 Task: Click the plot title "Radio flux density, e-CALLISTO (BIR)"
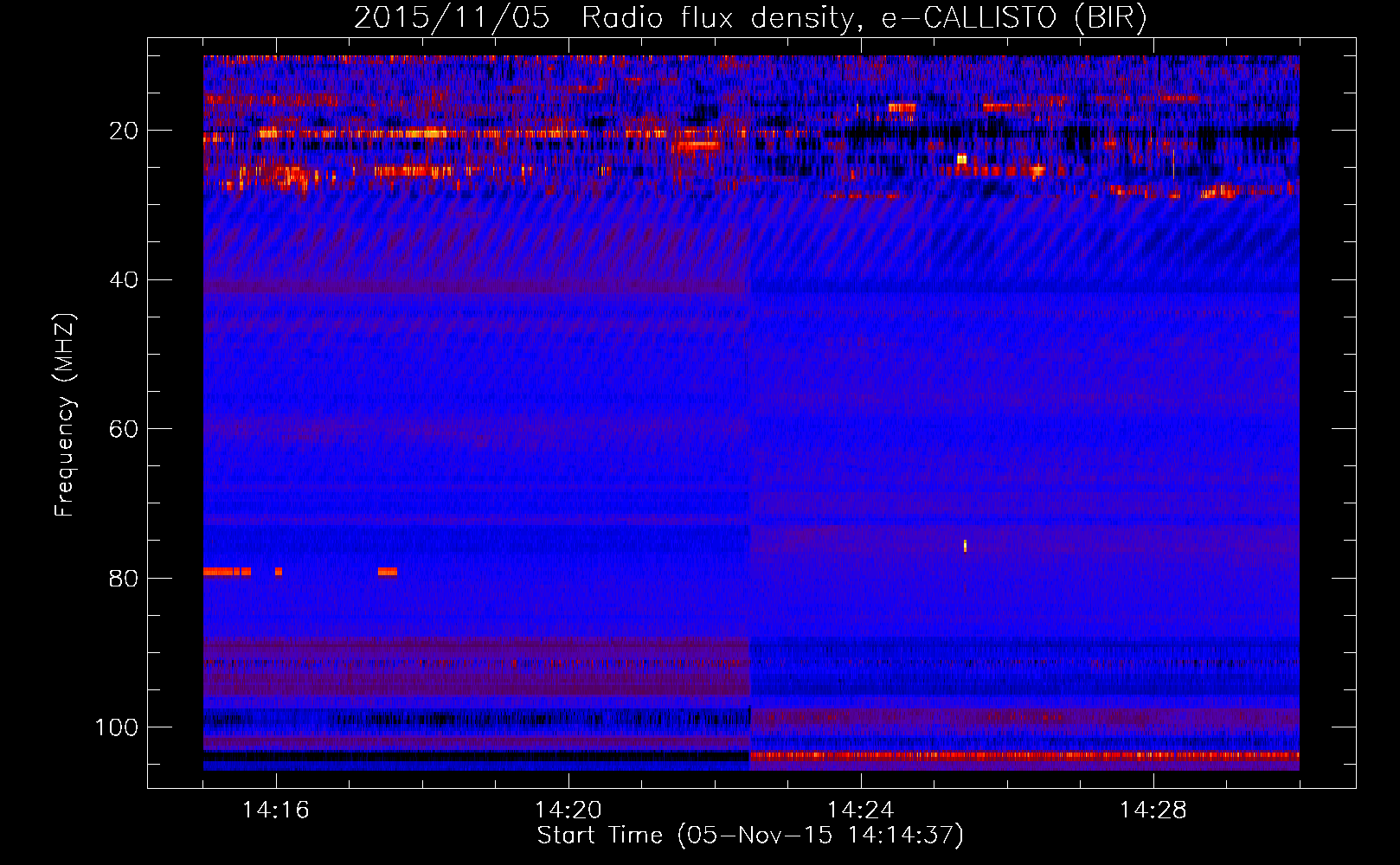point(864,18)
